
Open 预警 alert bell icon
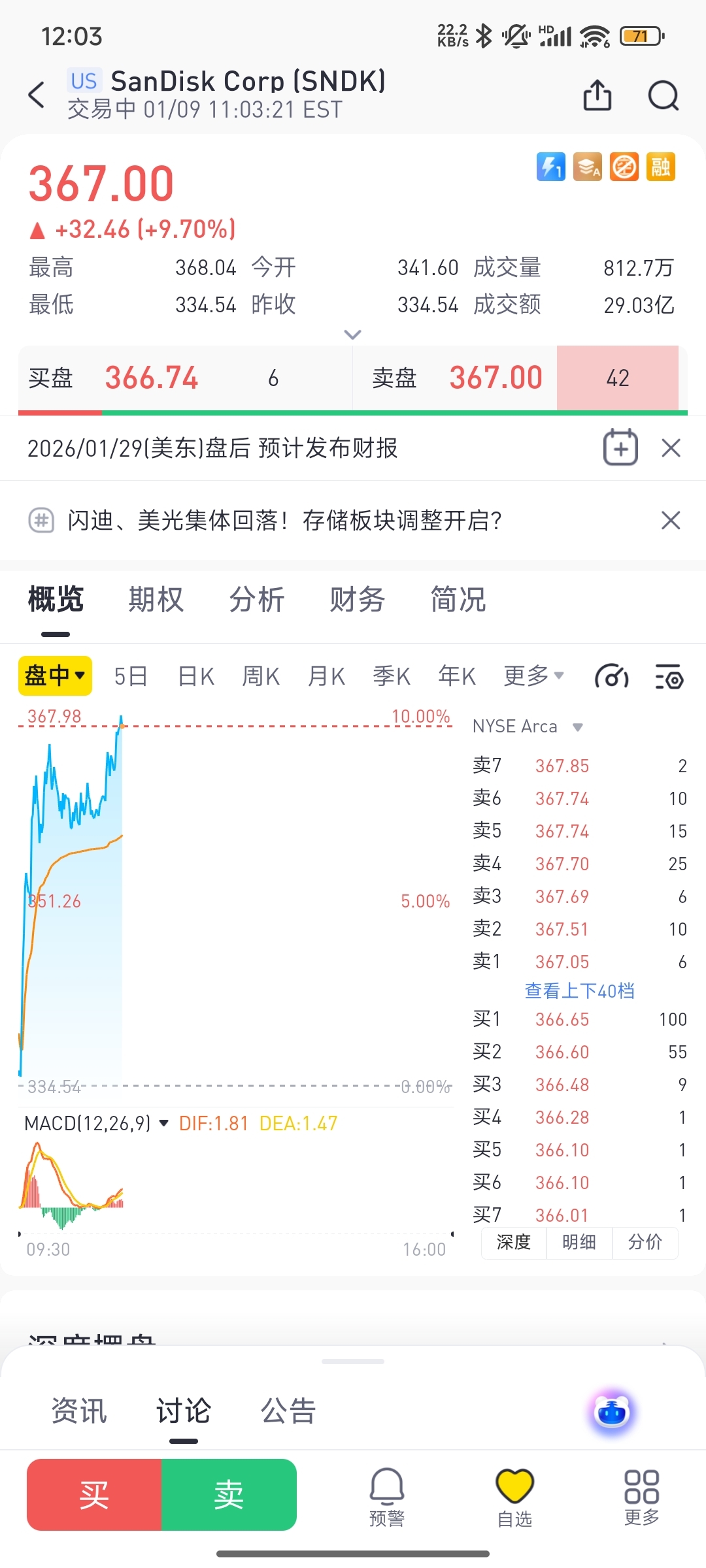[x=387, y=1496]
